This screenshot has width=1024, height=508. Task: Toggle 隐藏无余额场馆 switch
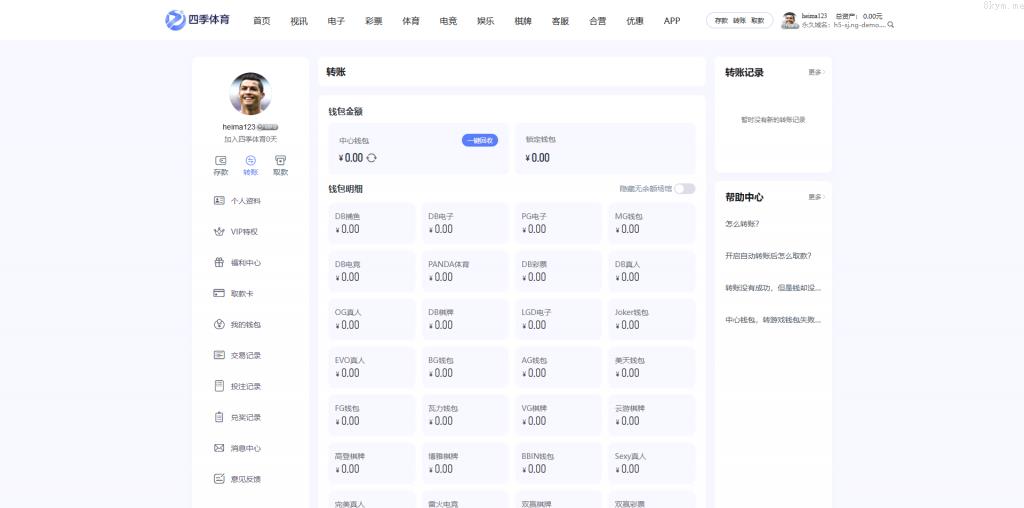[684, 189]
